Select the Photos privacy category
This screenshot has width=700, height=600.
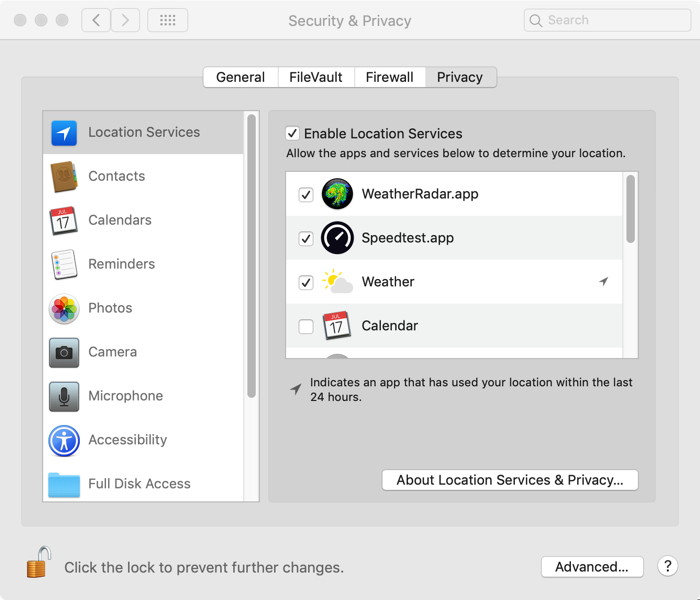(110, 308)
